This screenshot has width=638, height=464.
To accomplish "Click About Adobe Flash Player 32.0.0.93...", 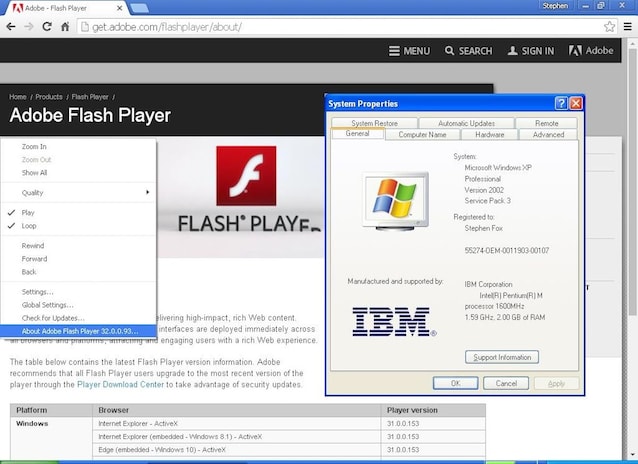I will 79,331.
